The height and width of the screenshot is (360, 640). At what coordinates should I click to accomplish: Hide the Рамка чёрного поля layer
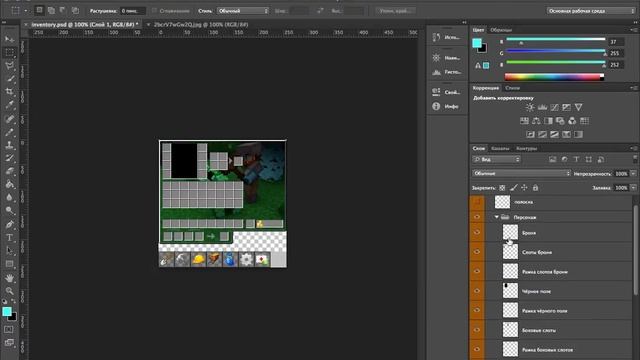pos(477,310)
